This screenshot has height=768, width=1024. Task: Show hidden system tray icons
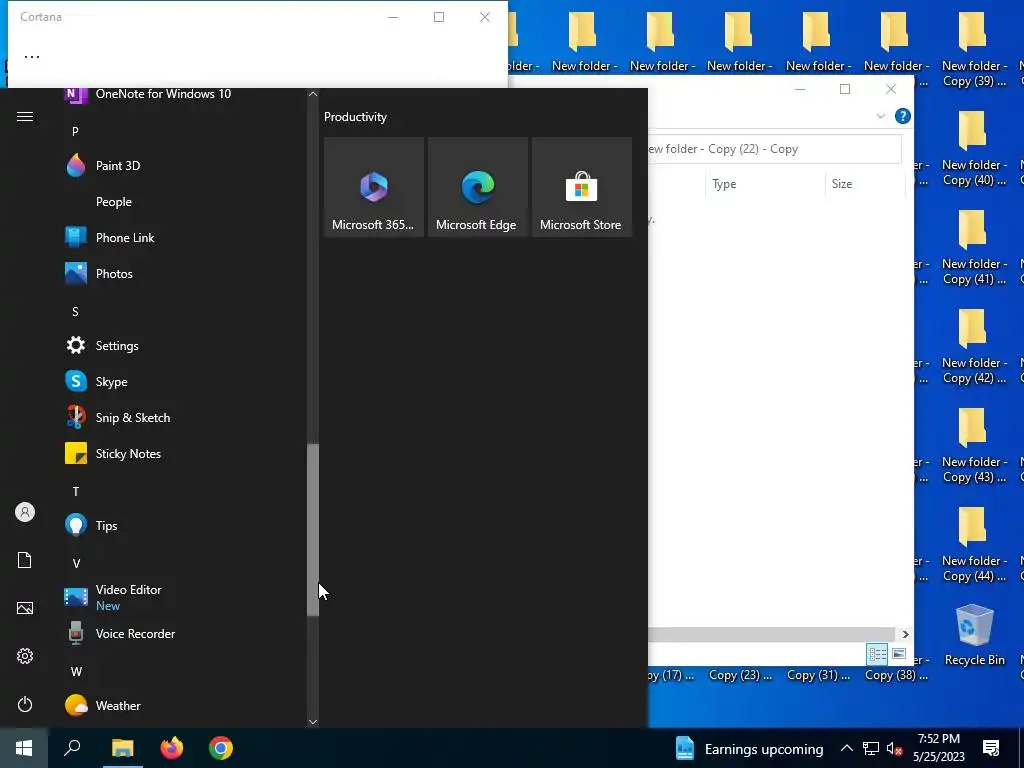846,748
